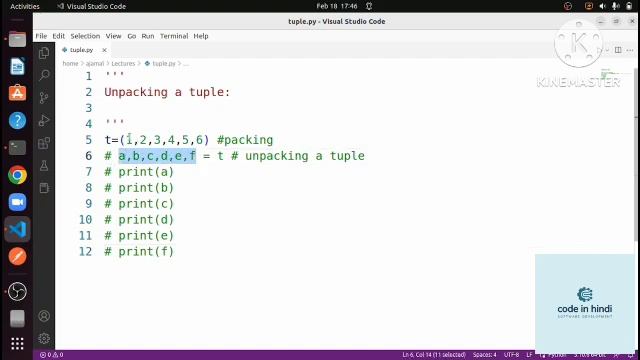640x360 pixels.
Task: Click line number 10 in the gutter
Action: [85, 220]
